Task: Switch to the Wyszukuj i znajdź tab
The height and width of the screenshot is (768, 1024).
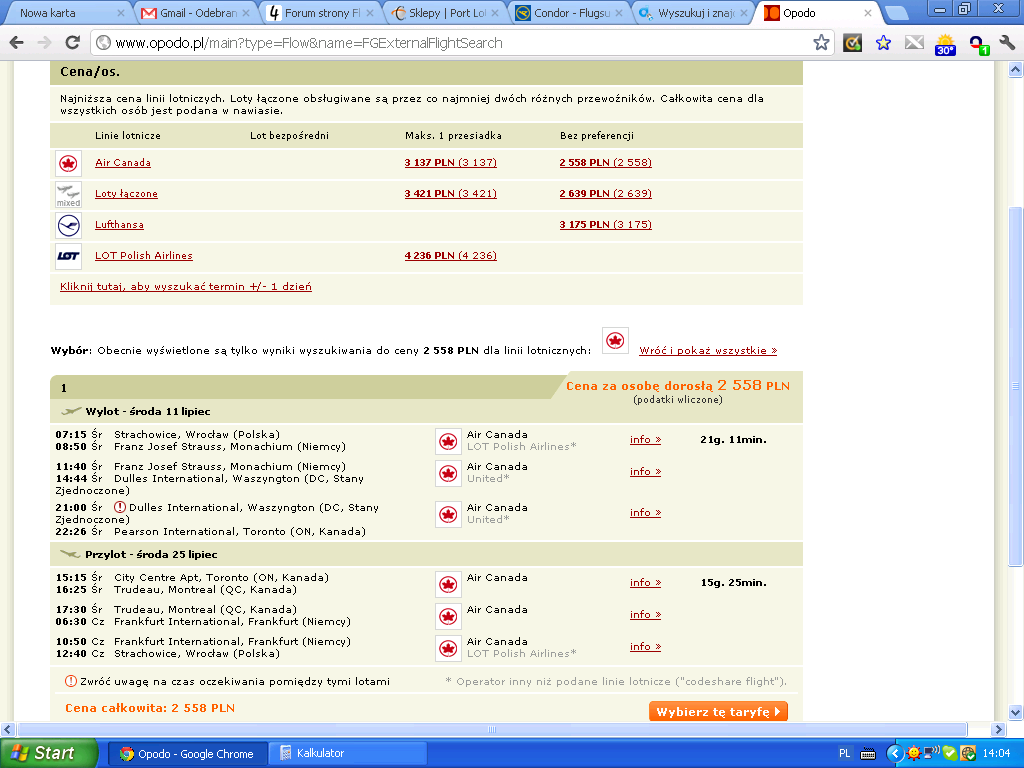Action: coord(694,13)
